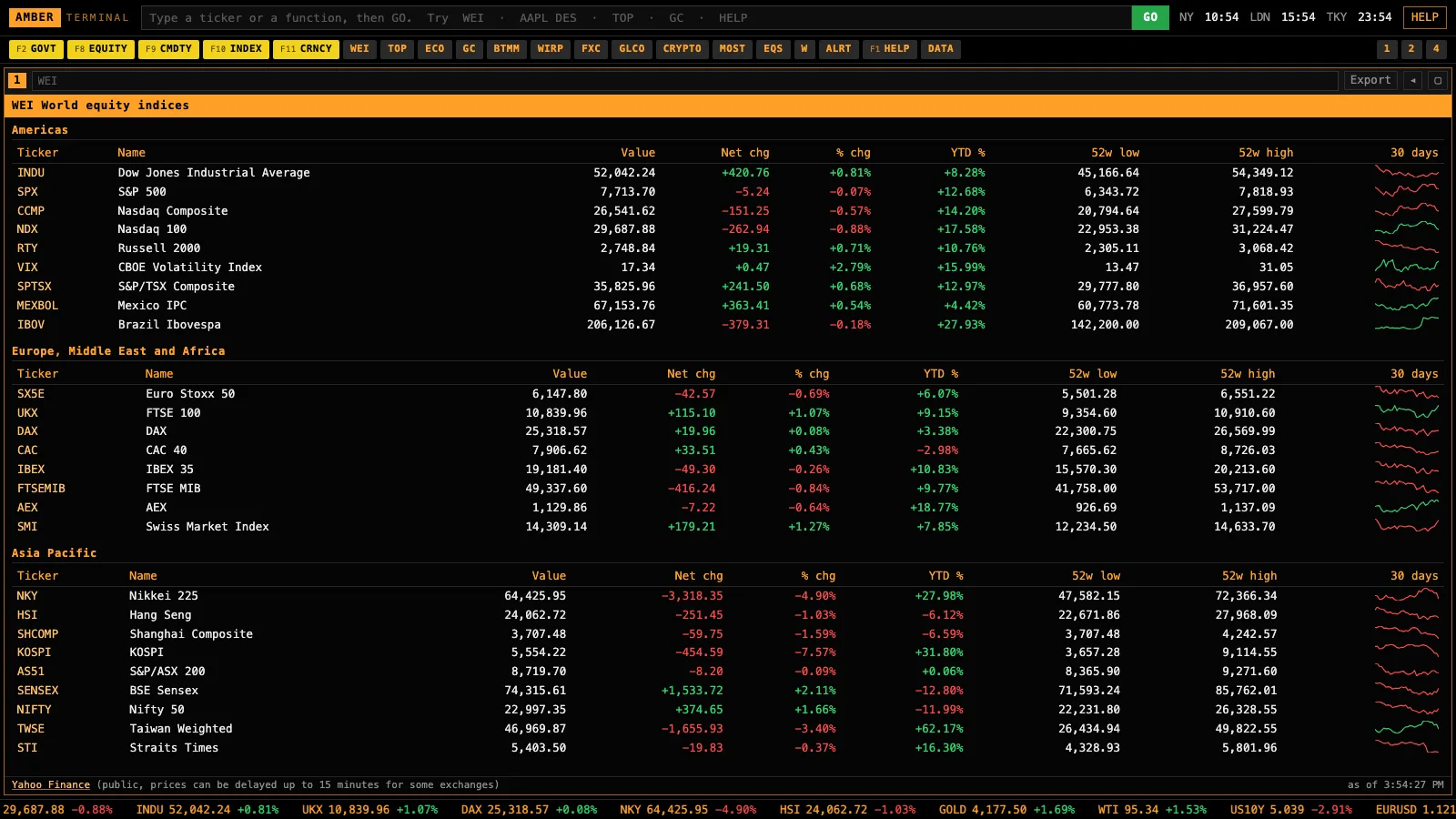Open the BTMM function
Screen dimensions: 1456x819
(x=507, y=49)
